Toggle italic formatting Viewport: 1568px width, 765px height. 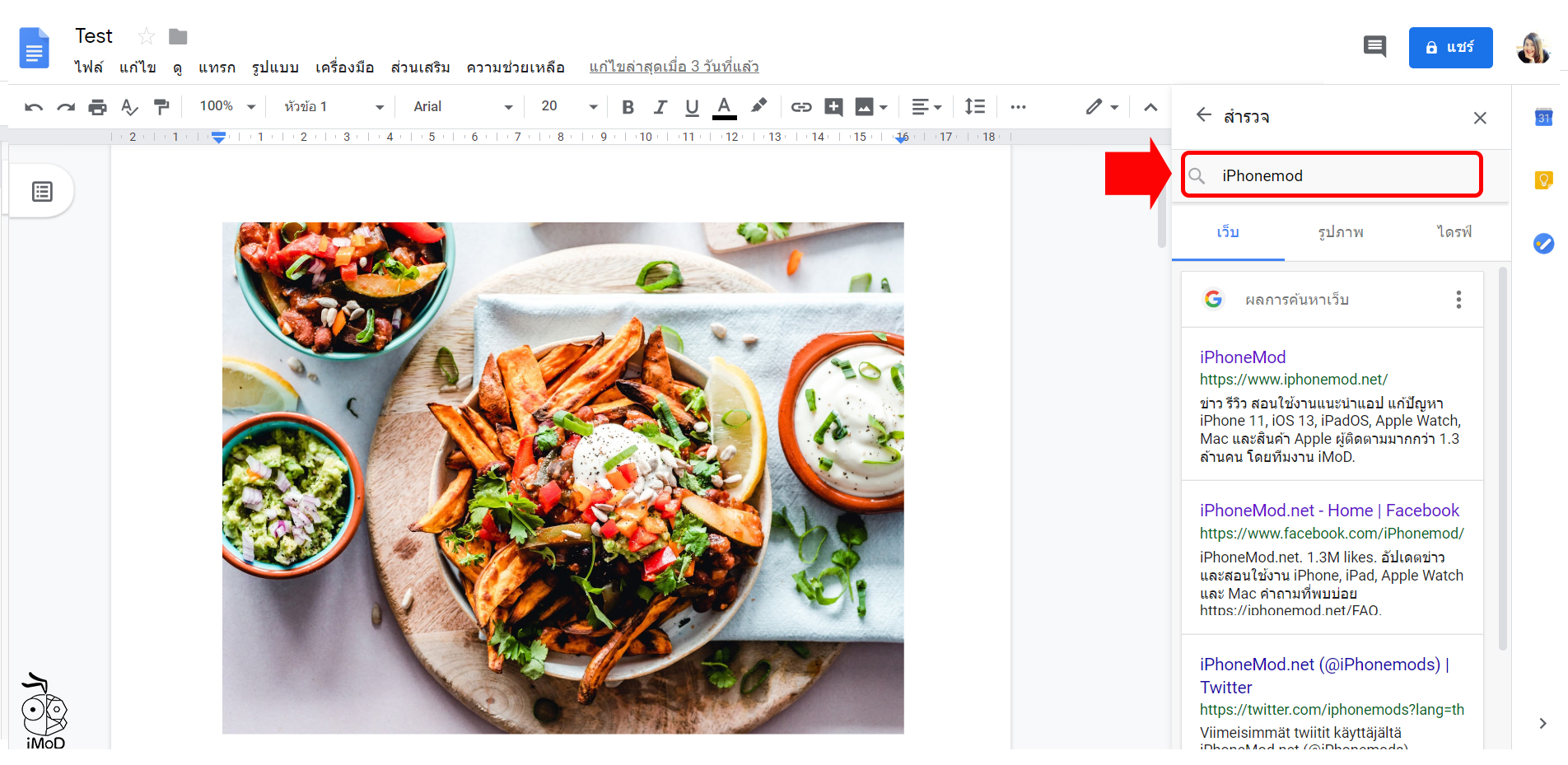pos(660,106)
